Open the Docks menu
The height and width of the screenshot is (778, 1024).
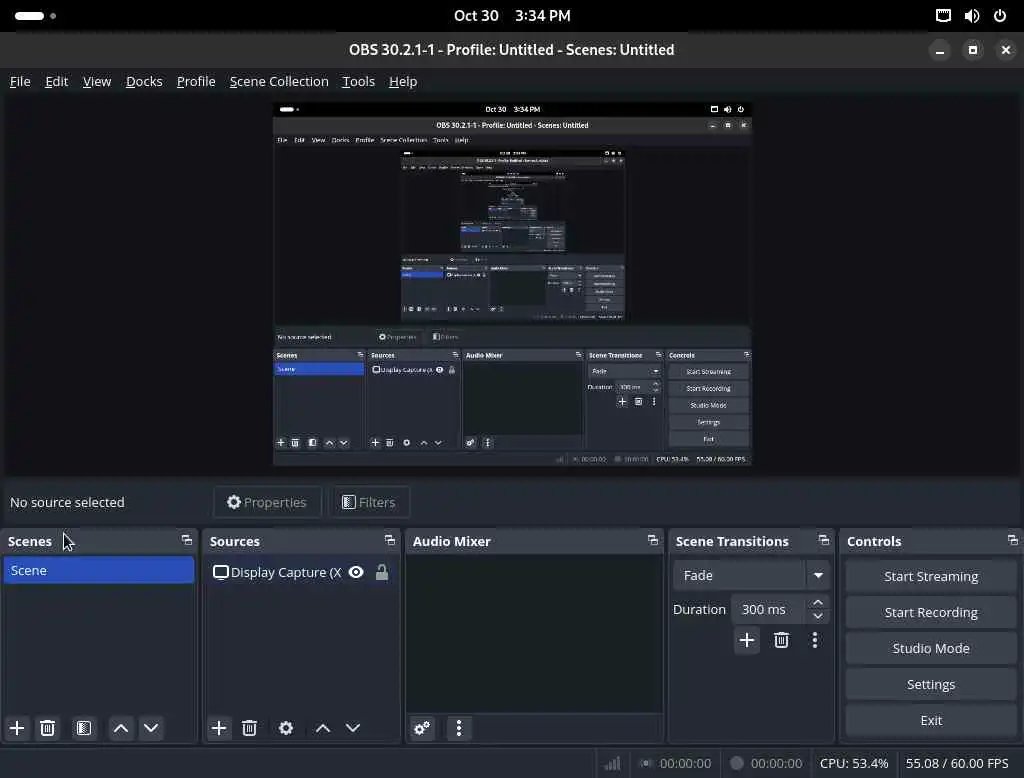pyautogui.click(x=144, y=82)
